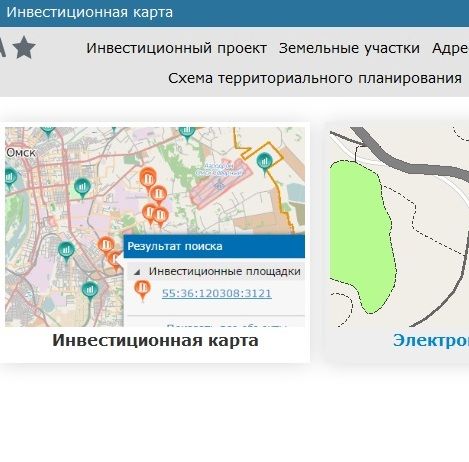Viewport: 469px width, 462px height.
Task: Click the green area in the right map thumbnail
Action: [x=359, y=233]
